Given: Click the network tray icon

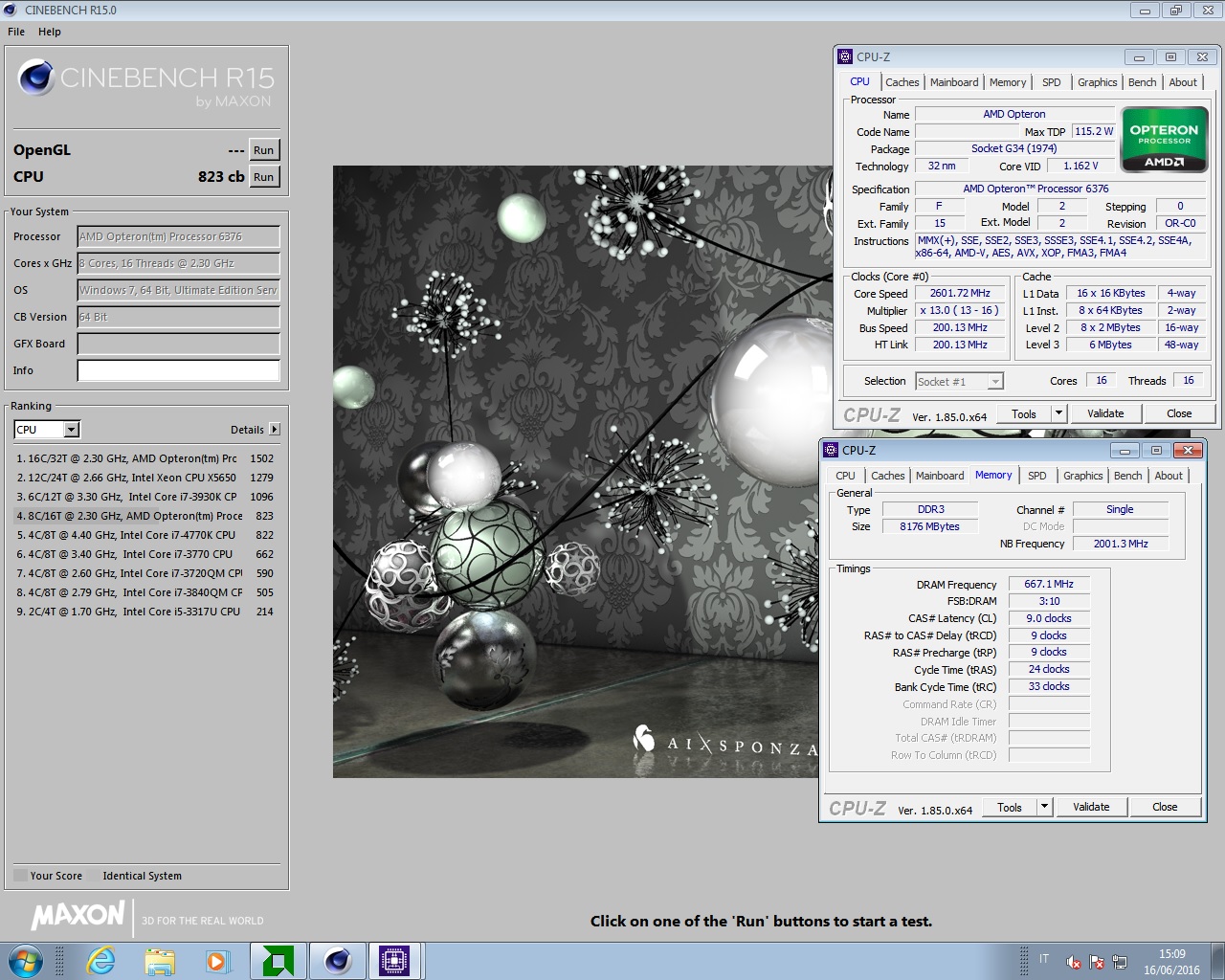Looking at the screenshot, I should pos(1120,962).
